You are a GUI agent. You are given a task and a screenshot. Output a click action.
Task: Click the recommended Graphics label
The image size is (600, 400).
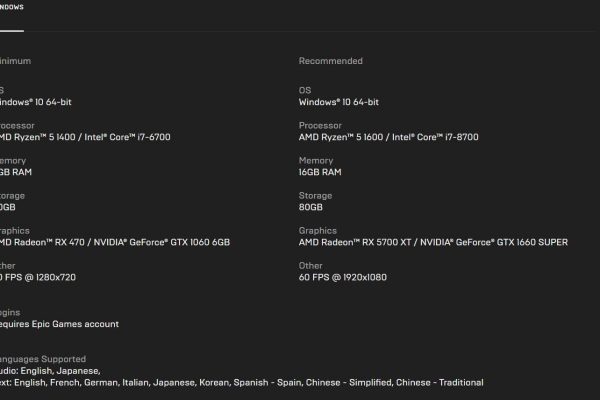tap(318, 231)
